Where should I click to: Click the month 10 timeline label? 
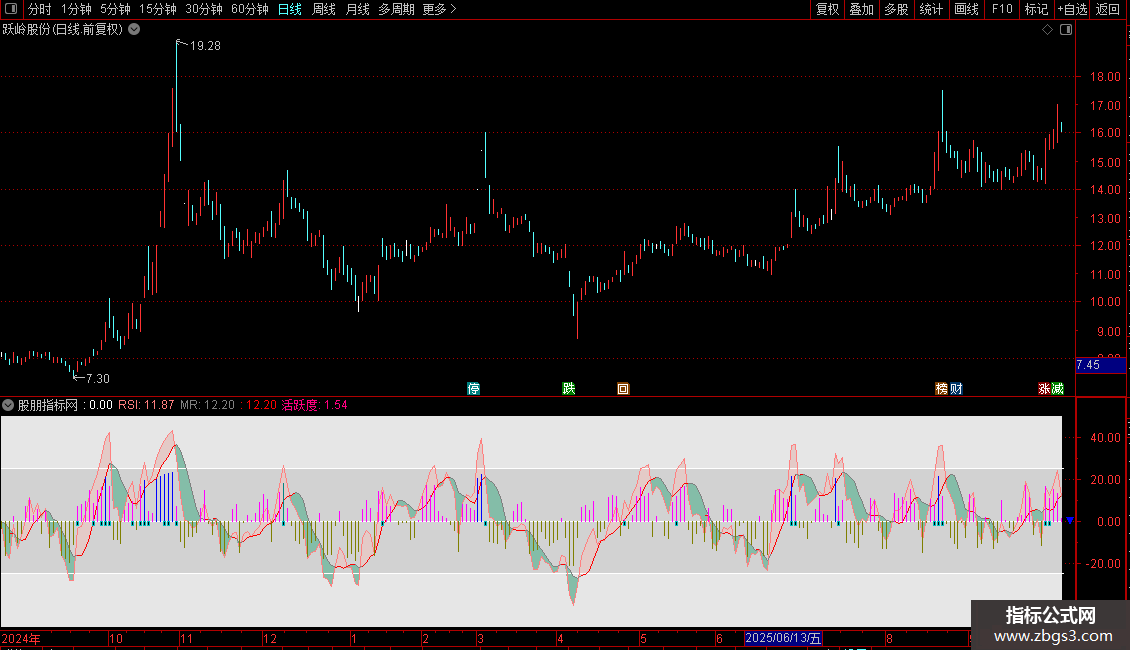[116, 638]
